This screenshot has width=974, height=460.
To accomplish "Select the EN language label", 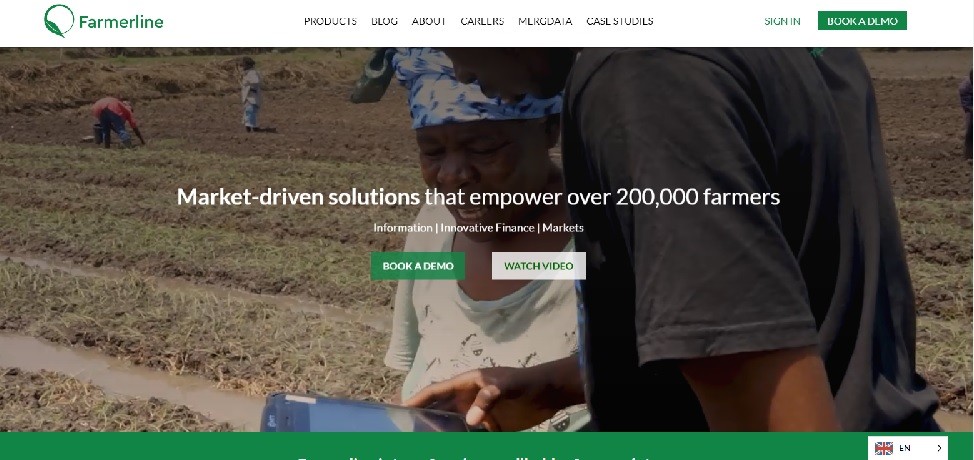I will tap(905, 448).
